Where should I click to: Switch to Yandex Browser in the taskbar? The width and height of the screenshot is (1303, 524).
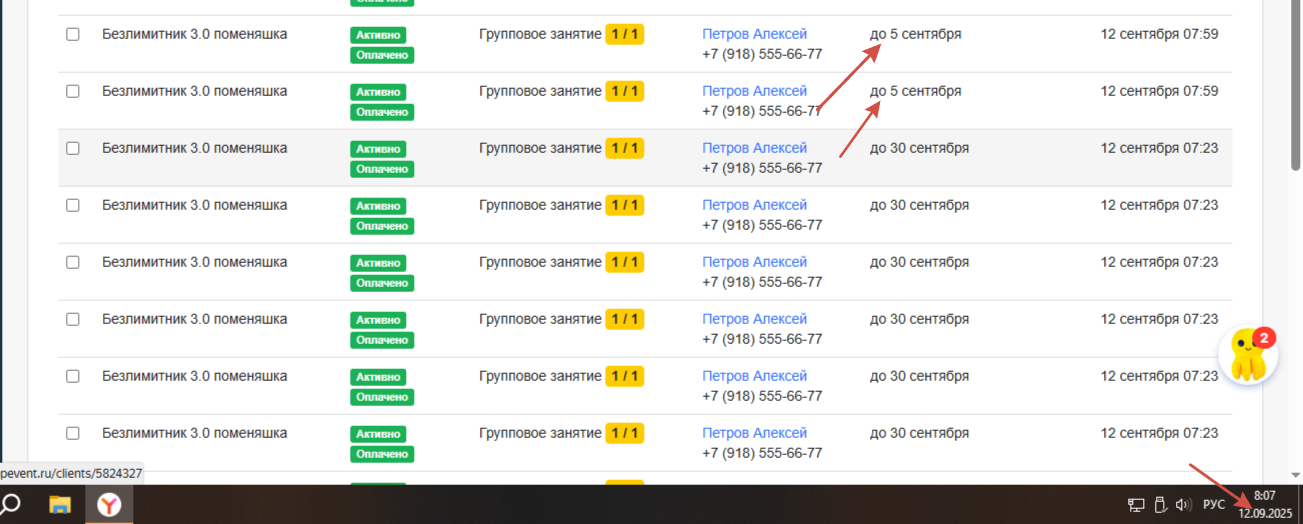pyautogui.click(x=109, y=505)
